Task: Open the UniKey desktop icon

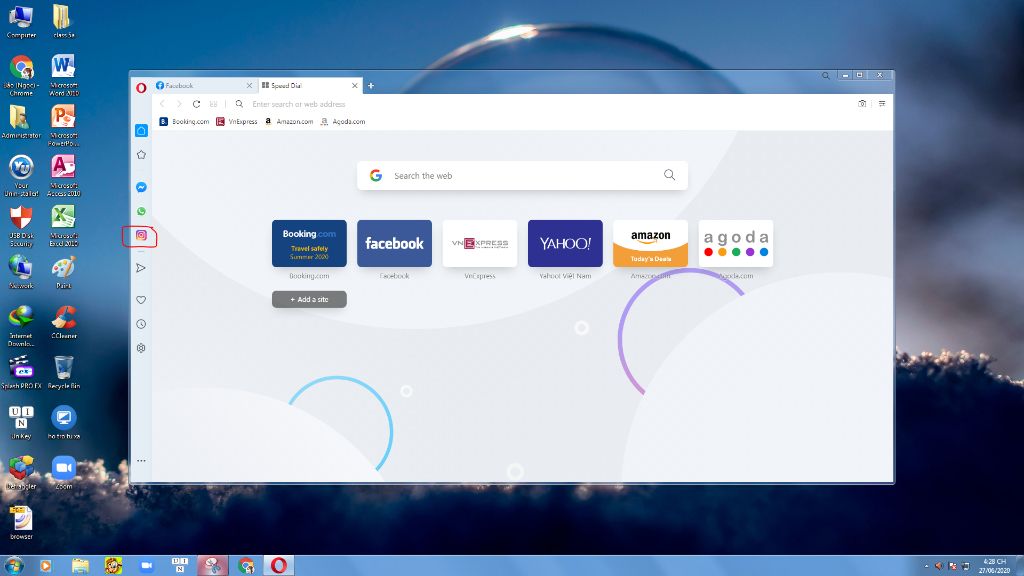Action: click(21, 422)
